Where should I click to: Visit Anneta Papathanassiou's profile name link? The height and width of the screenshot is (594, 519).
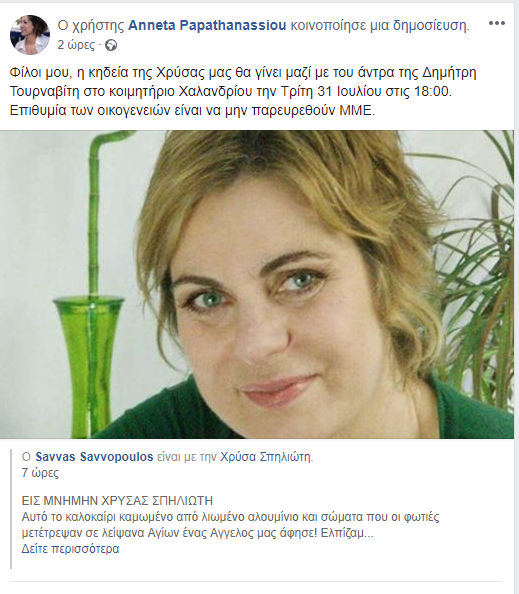207,25
